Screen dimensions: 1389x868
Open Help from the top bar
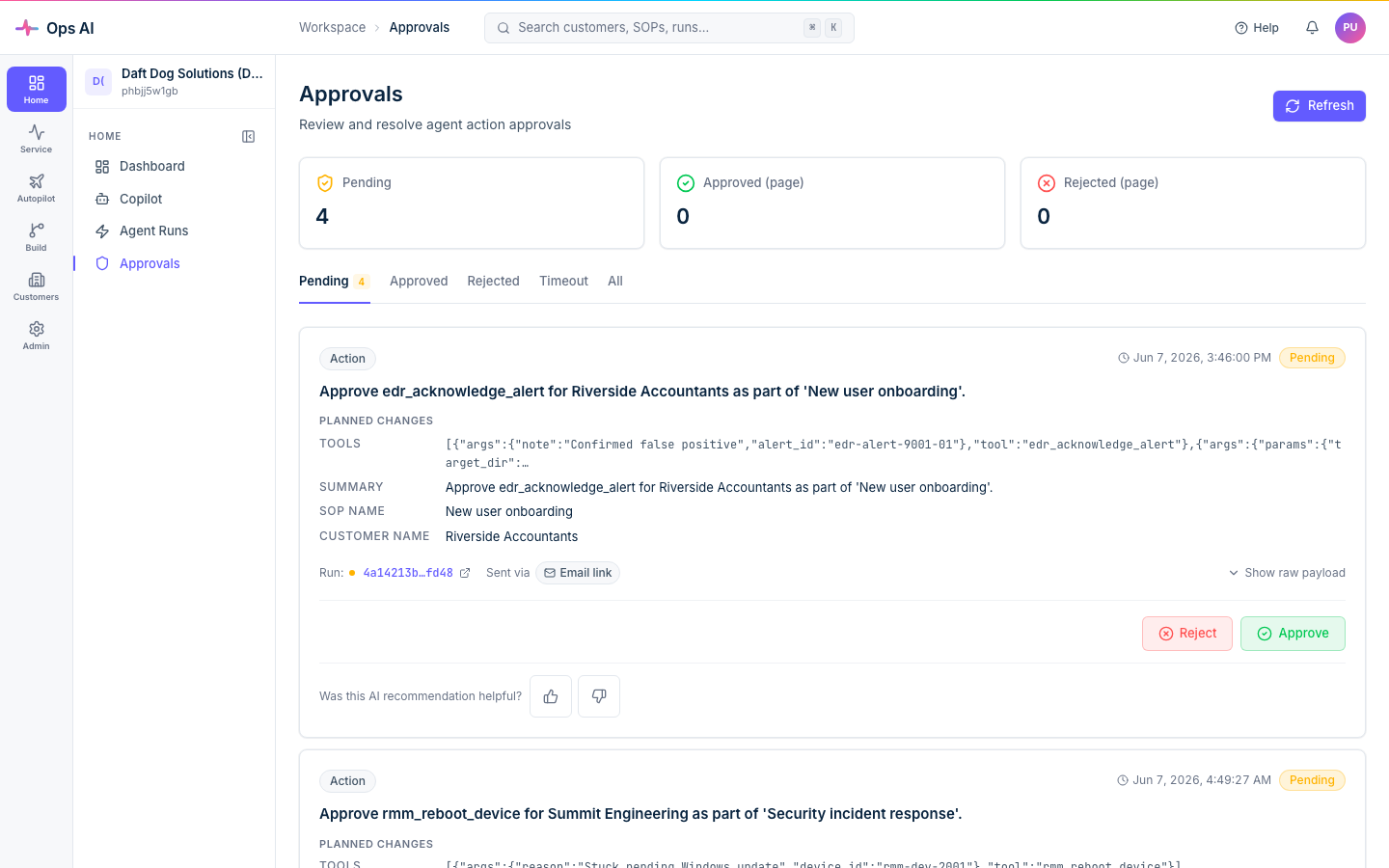[x=1257, y=28]
